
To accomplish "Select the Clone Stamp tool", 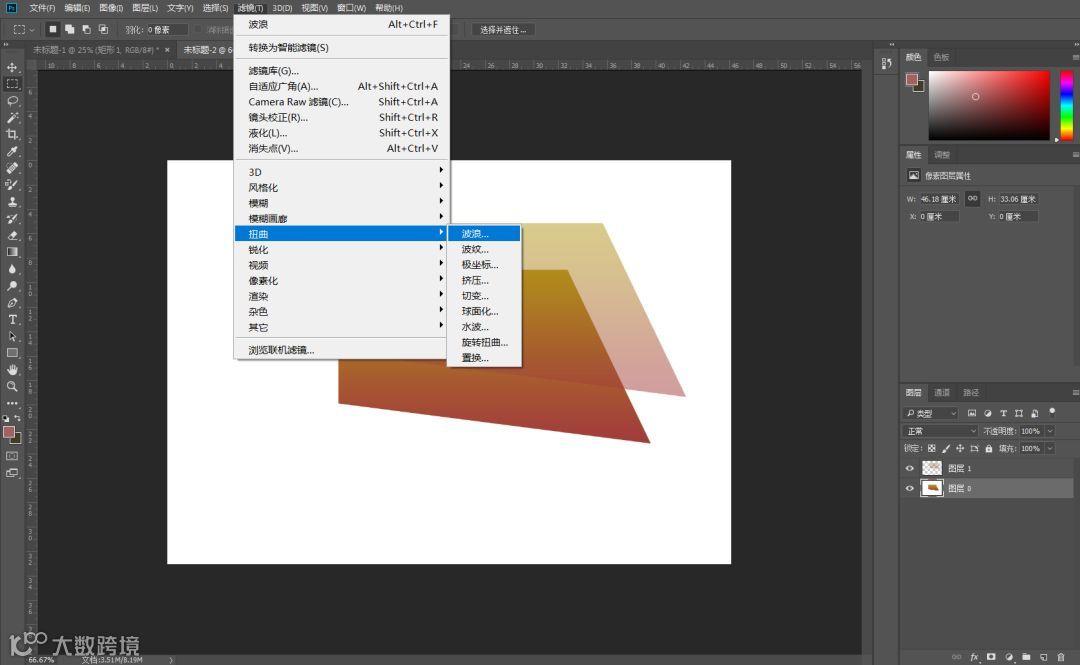I will (x=12, y=201).
